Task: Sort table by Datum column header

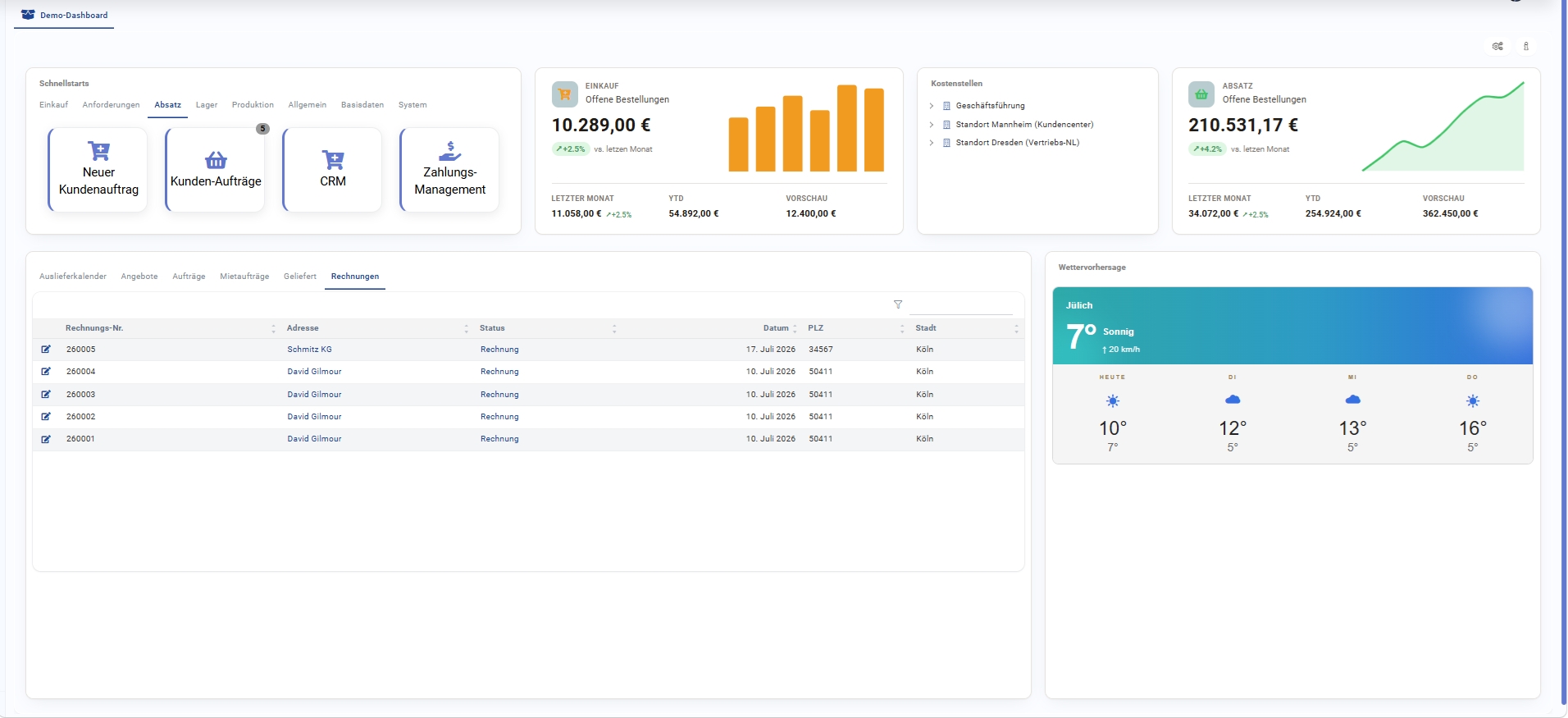Action: pyautogui.click(x=776, y=328)
